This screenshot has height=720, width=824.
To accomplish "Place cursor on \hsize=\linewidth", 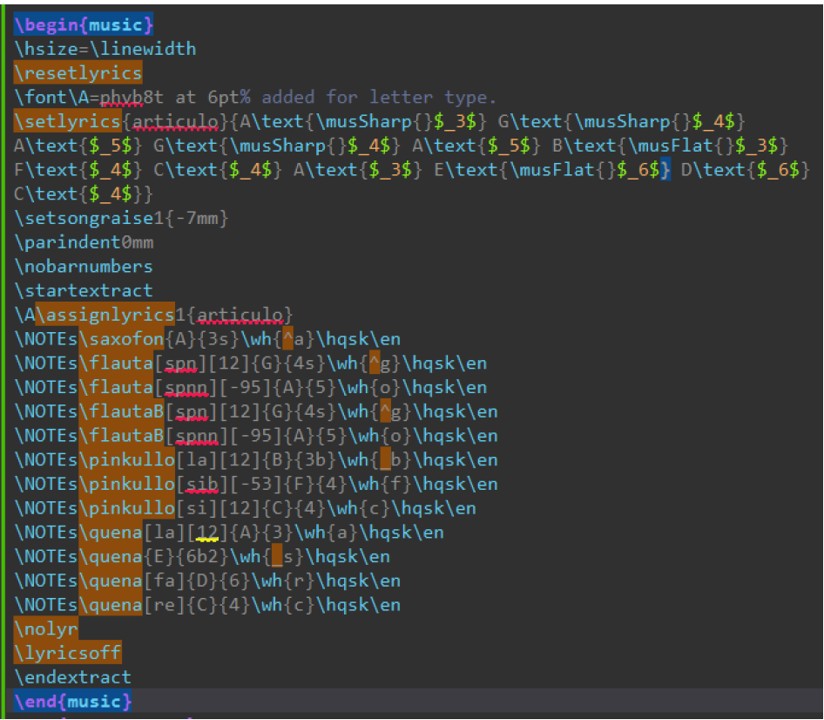I will click(x=105, y=49).
